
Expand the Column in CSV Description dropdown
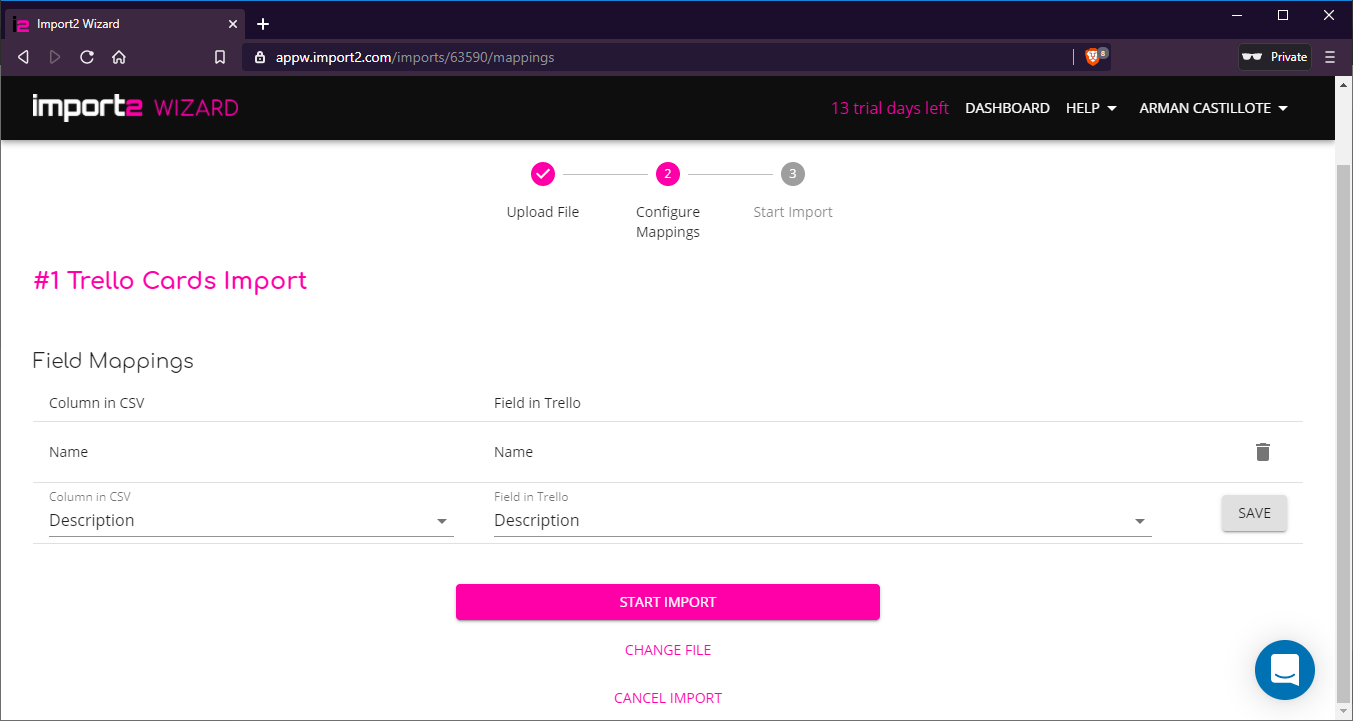251,521
